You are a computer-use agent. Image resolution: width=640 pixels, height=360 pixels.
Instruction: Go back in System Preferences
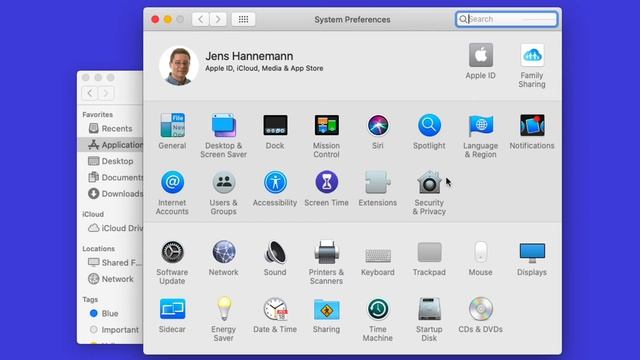click(200, 19)
